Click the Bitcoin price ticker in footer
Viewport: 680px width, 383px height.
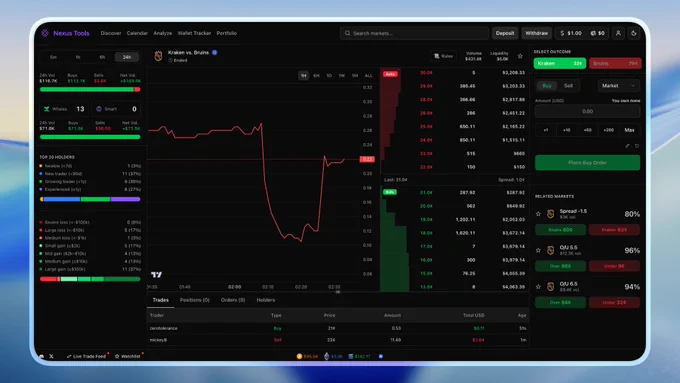307,356
